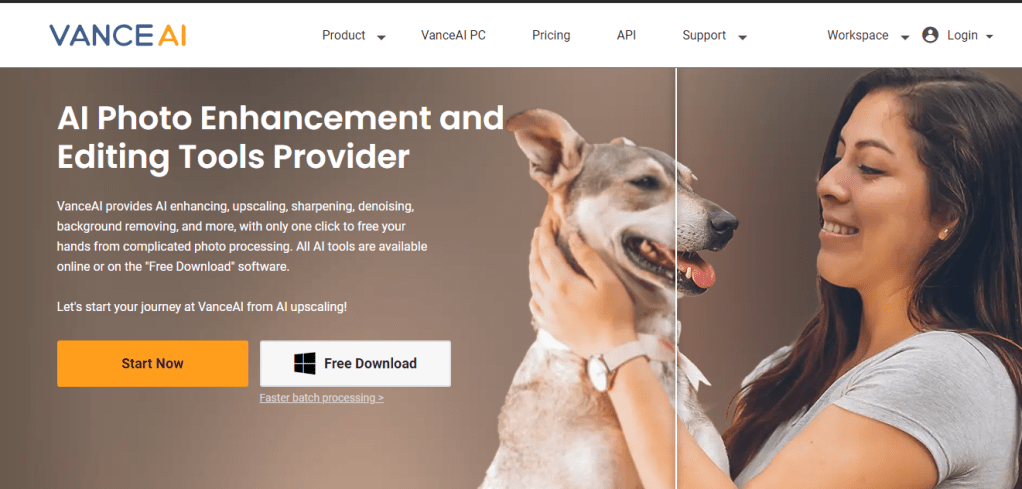Image resolution: width=1022 pixels, height=489 pixels.
Task: Select the Product menu label
Action: coord(343,35)
